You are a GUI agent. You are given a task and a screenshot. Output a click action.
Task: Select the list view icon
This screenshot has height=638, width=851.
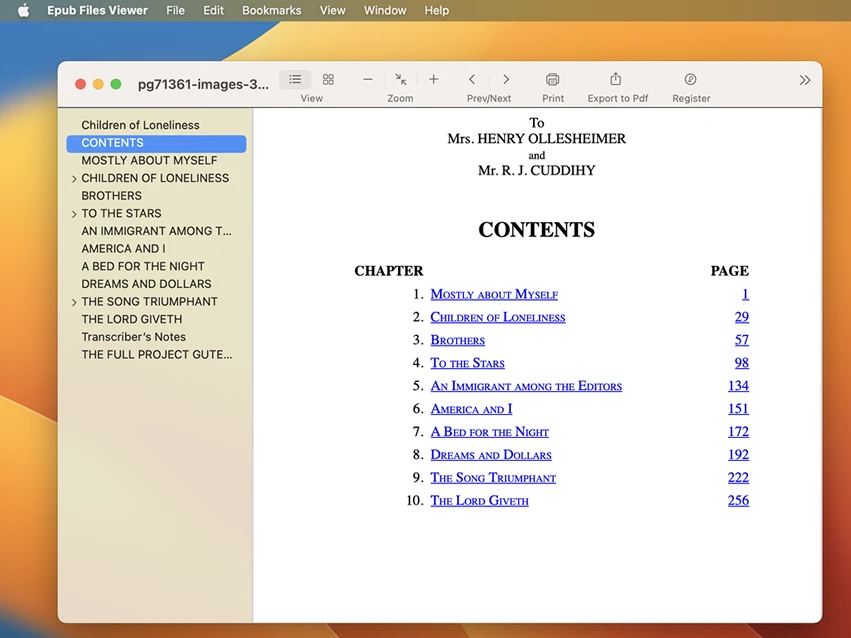point(294,79)
